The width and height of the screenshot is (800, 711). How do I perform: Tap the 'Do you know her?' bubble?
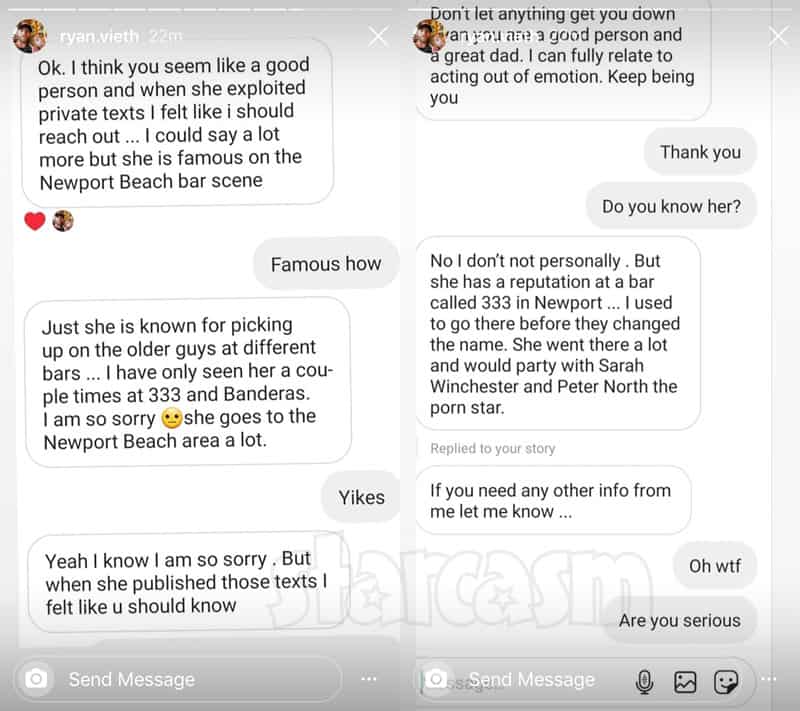(x=671, y=206)
